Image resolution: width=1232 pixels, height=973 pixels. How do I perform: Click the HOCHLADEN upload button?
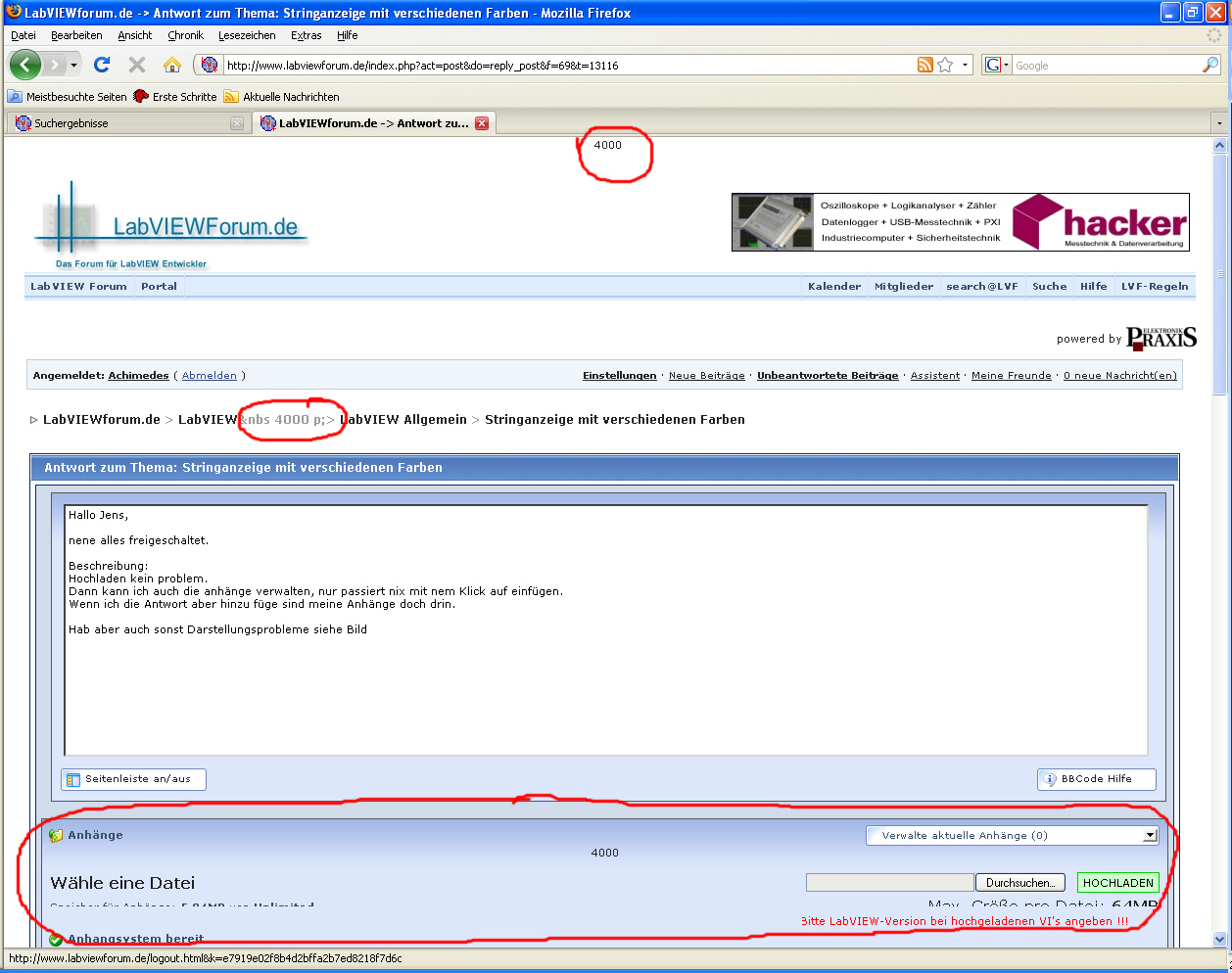1118,883
